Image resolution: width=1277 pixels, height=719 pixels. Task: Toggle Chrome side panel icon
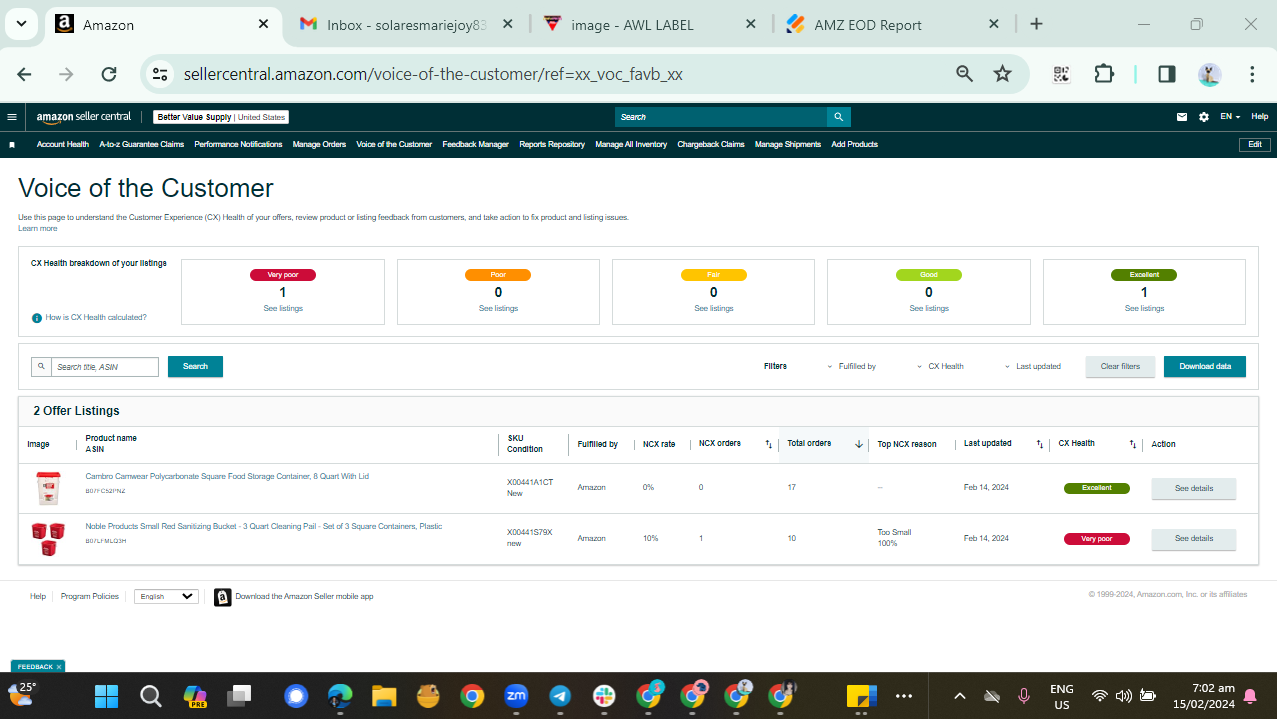pos(1167,74)
